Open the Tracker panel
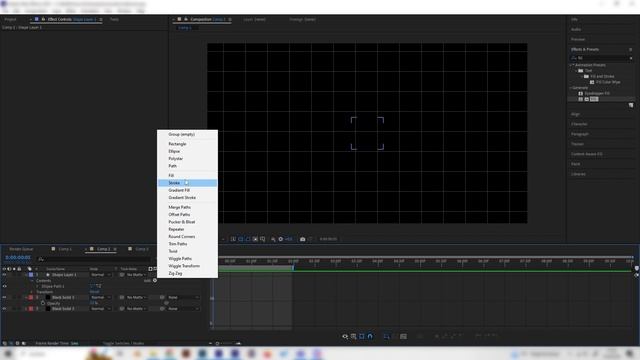Image resolution: width=640 pixels, height=360 pixels. [577, 144]
